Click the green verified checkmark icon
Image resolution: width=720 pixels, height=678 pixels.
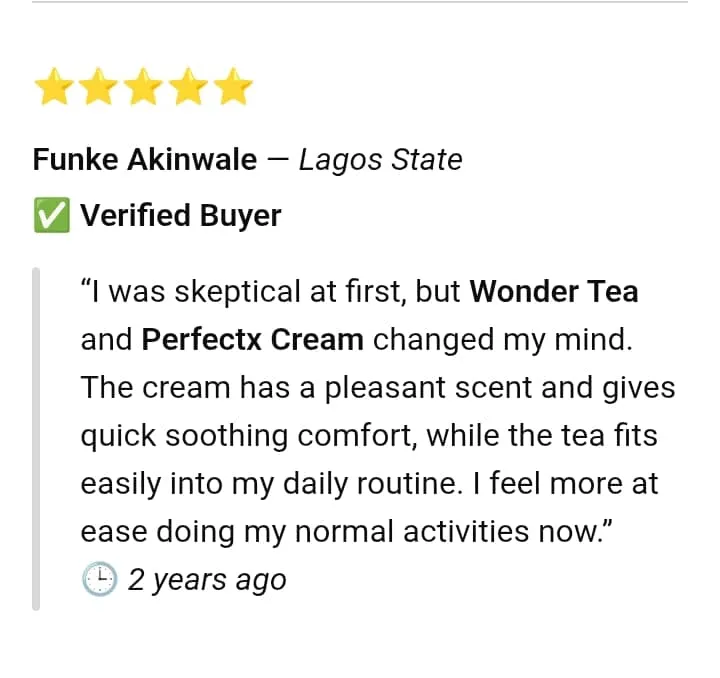coord(52,215)
